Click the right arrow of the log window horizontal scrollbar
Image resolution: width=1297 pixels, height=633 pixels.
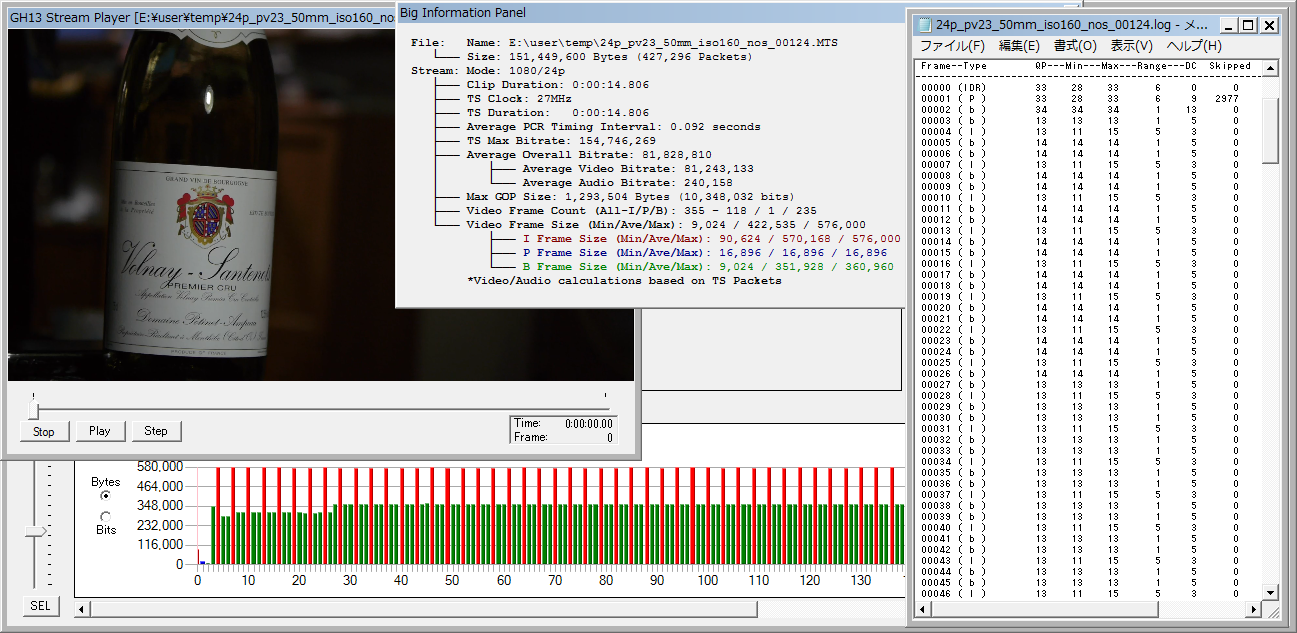(x=1252, y=610)
